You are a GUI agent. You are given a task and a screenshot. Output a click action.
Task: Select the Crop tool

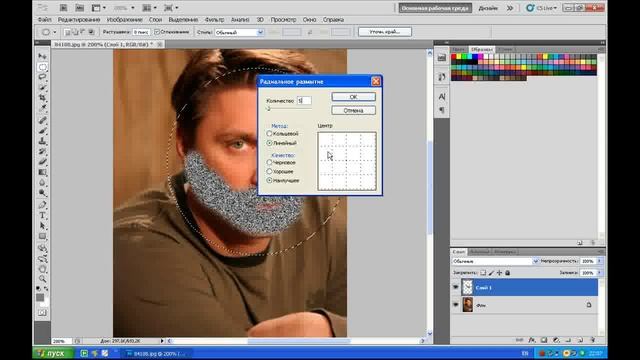(x=42, y=98)
